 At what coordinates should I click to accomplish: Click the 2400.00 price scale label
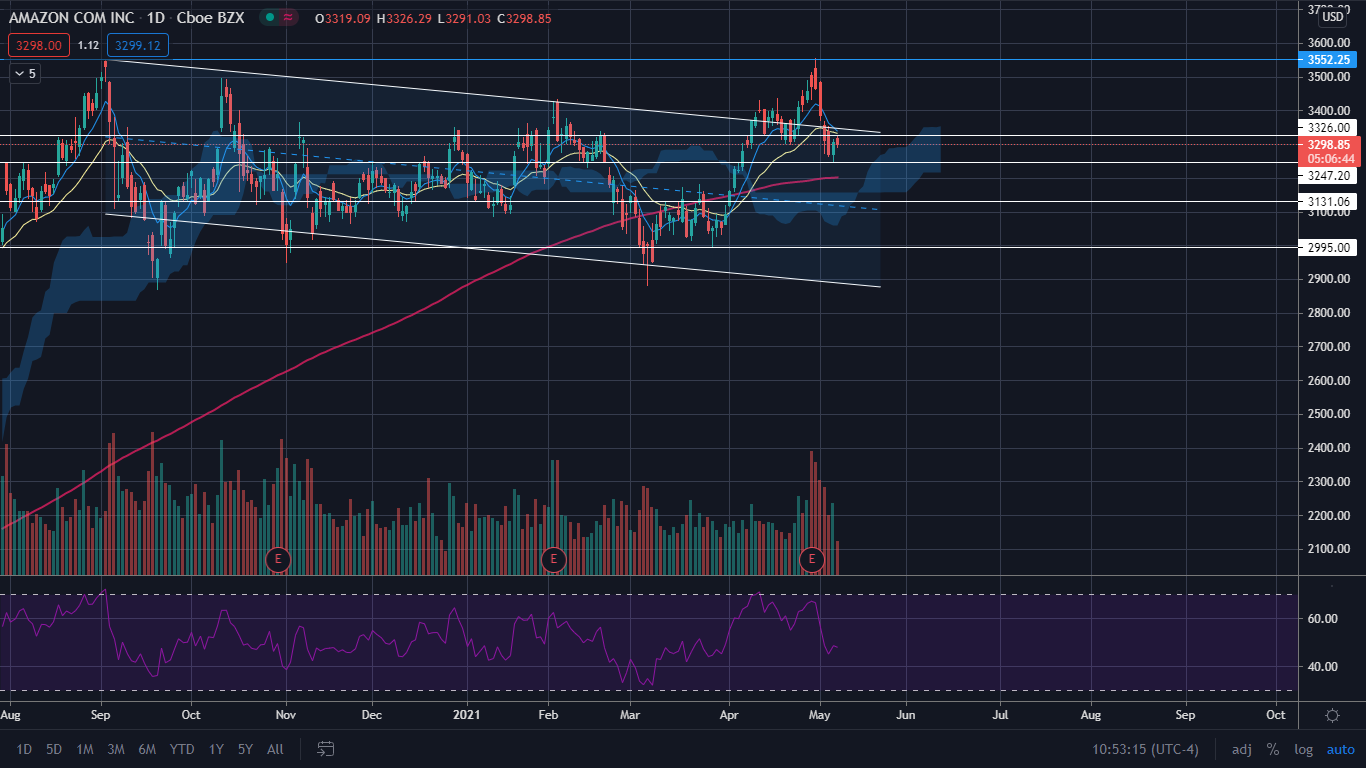1327,448
